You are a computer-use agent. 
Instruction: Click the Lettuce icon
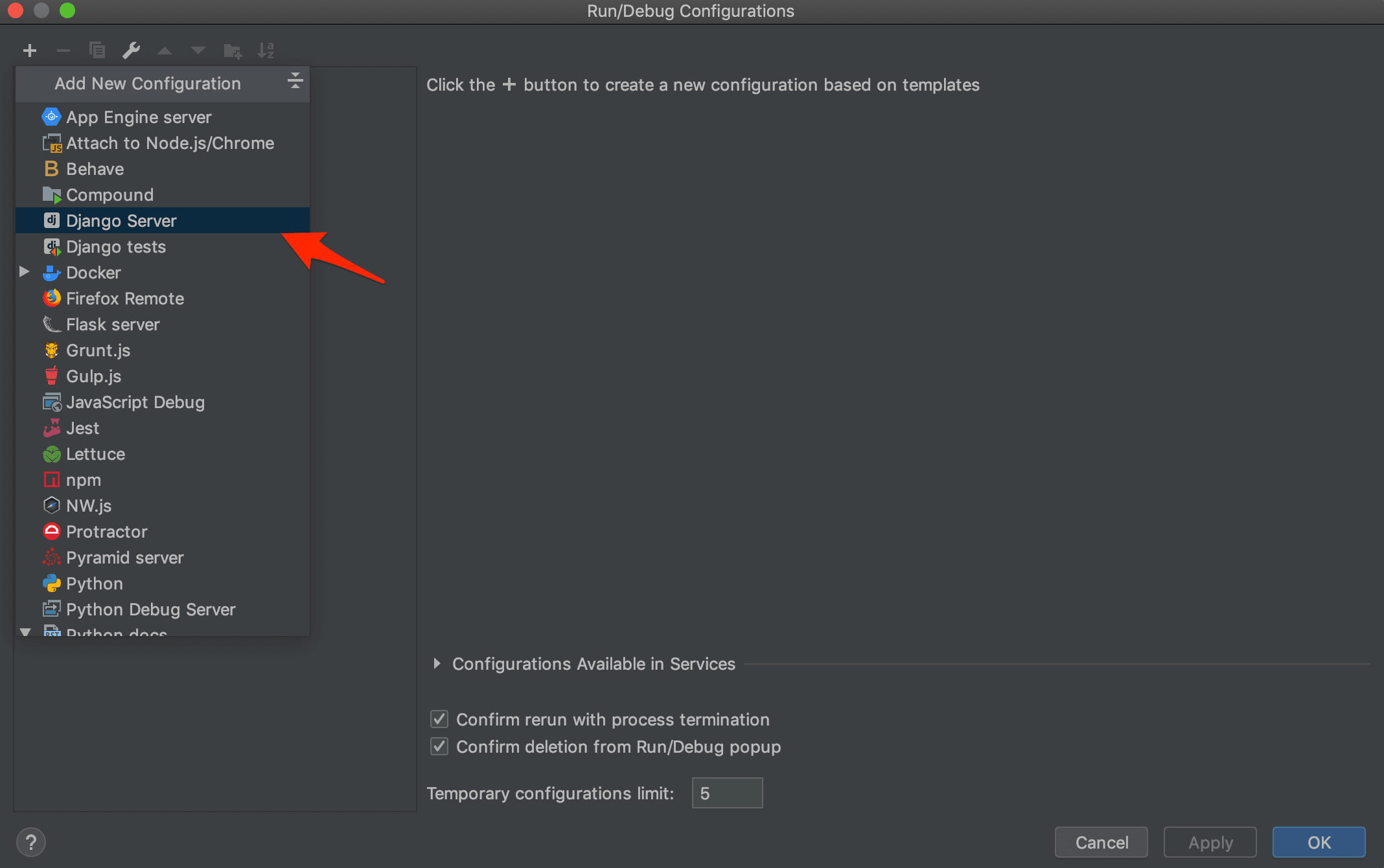click(x=51, y=454)
